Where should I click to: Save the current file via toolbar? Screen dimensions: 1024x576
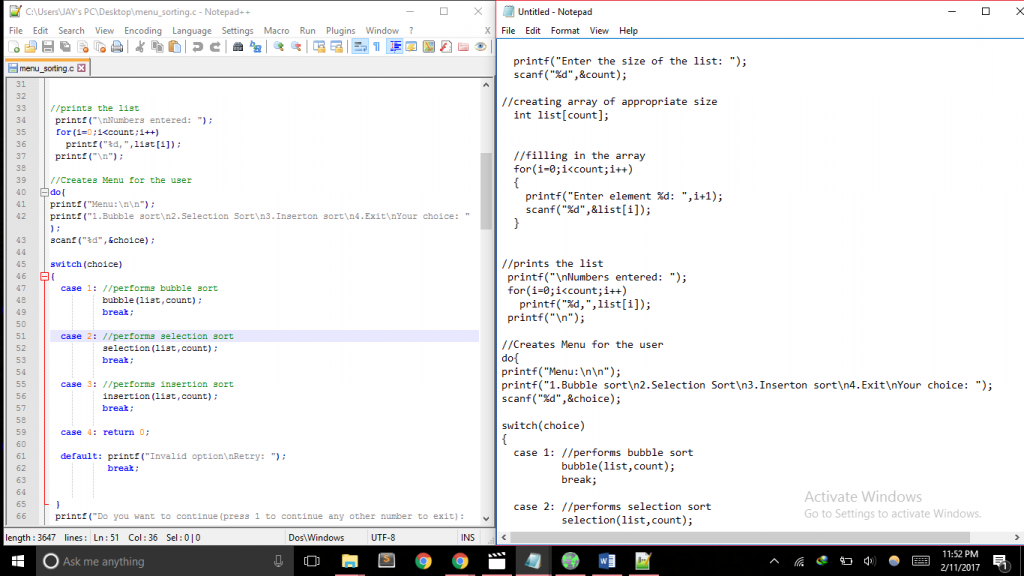[x=47, y=45]
